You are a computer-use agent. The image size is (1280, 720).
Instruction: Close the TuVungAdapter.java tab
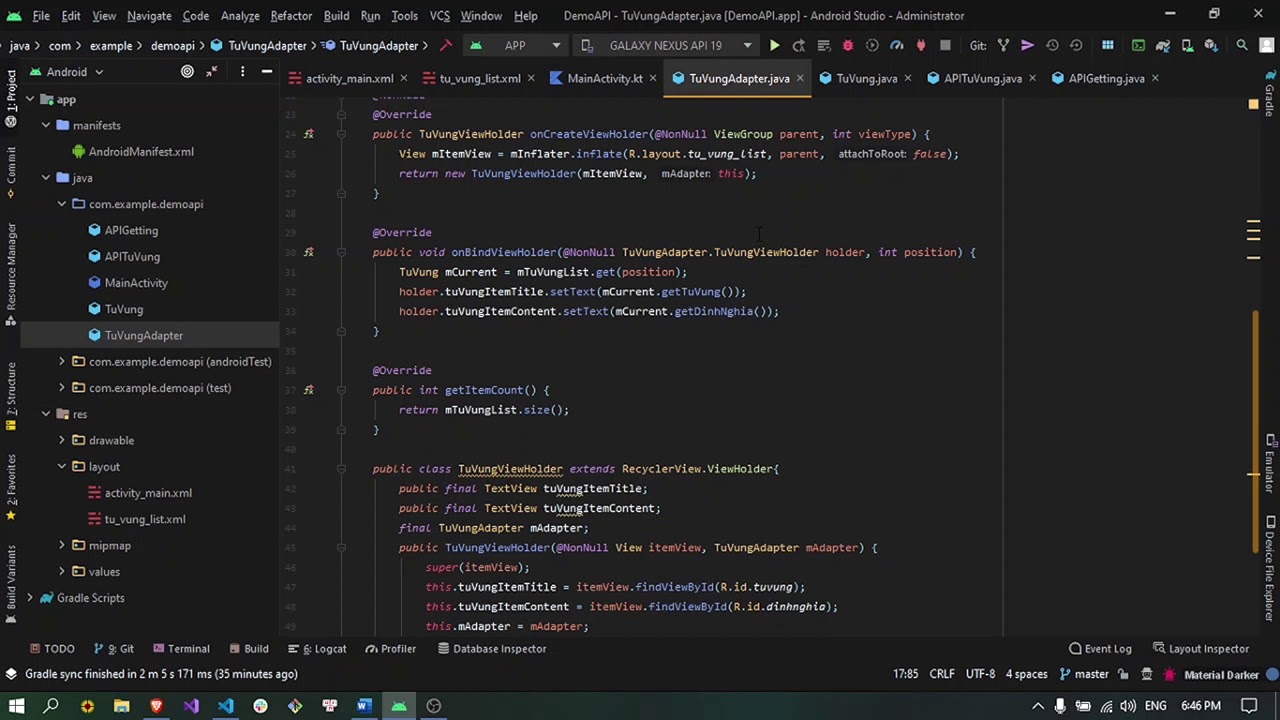tap(800, 78)
